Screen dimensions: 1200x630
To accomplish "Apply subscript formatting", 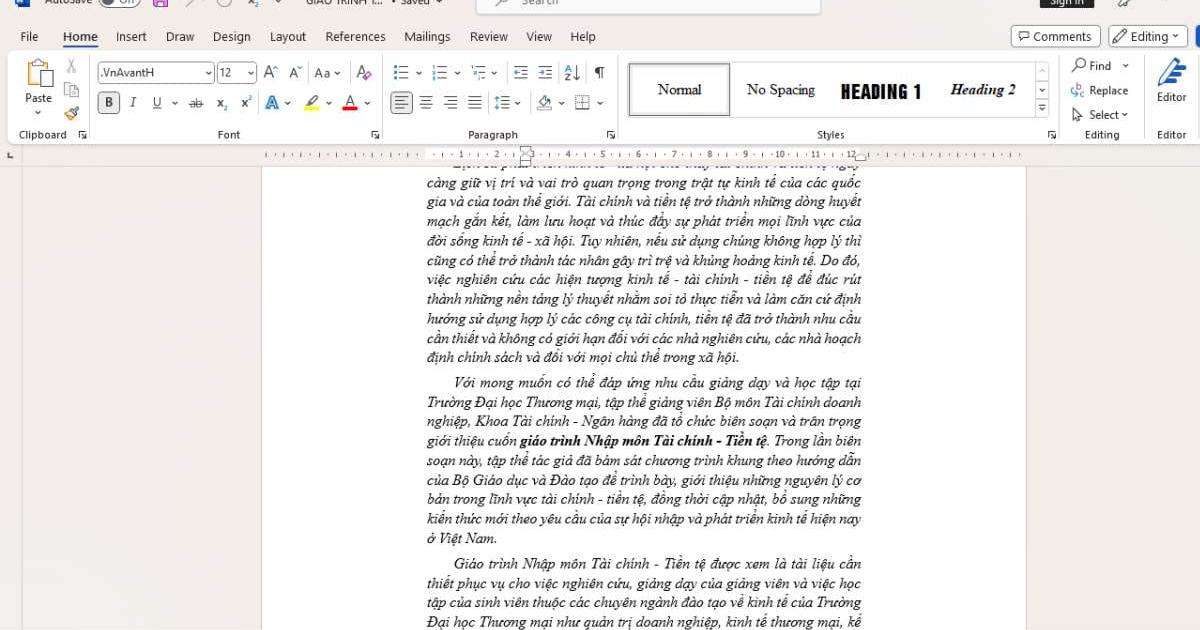I will point(221,103).
